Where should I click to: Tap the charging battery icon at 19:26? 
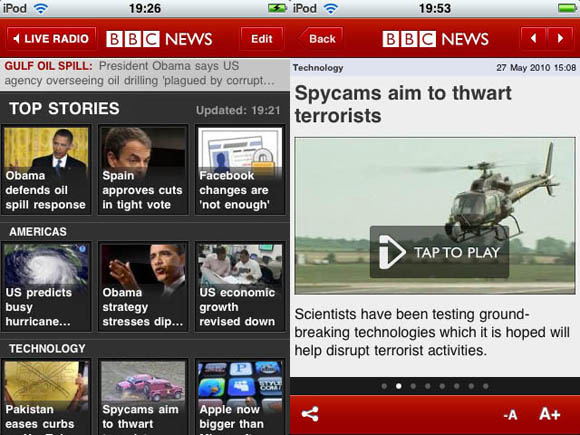(277, 8)
